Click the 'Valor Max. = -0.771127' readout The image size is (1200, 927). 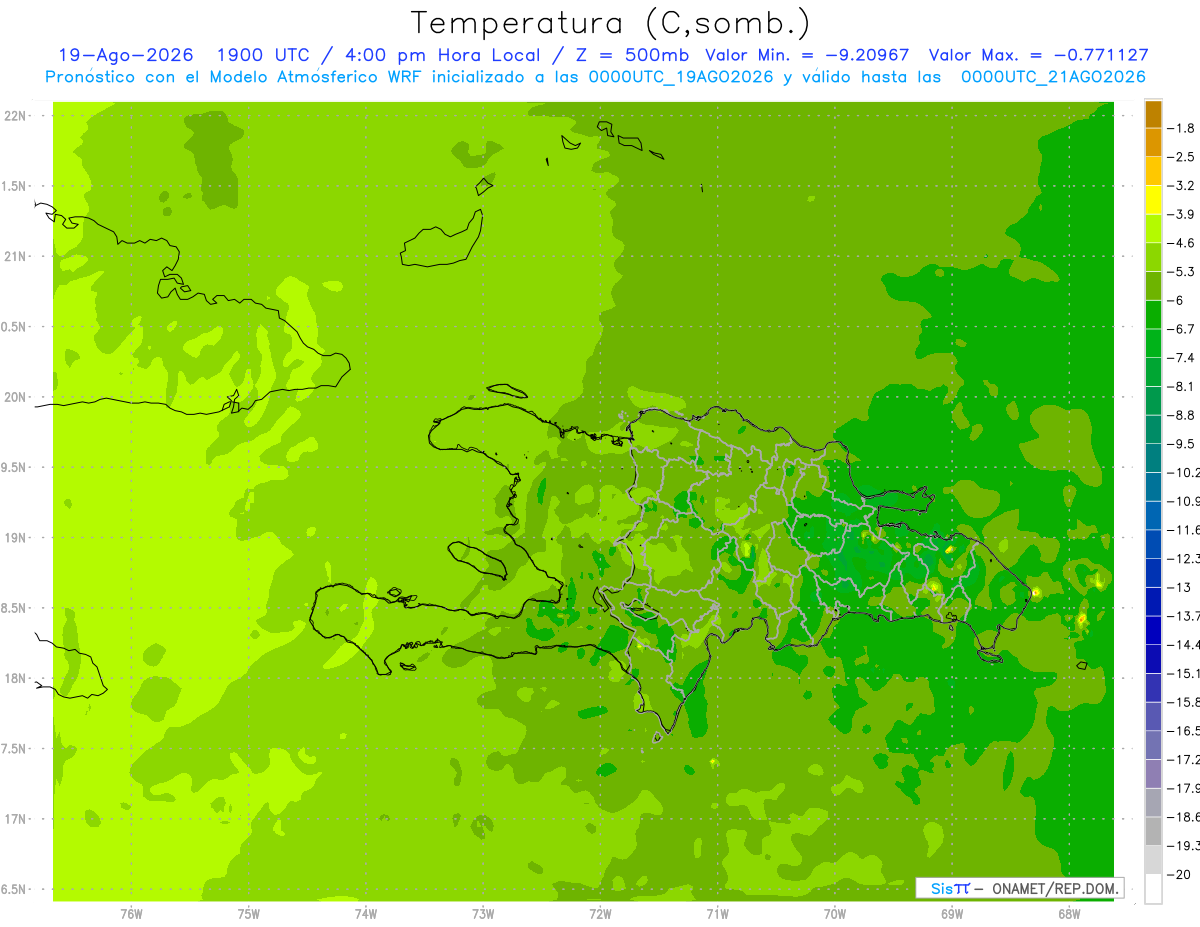click(x=1039, y=55)
